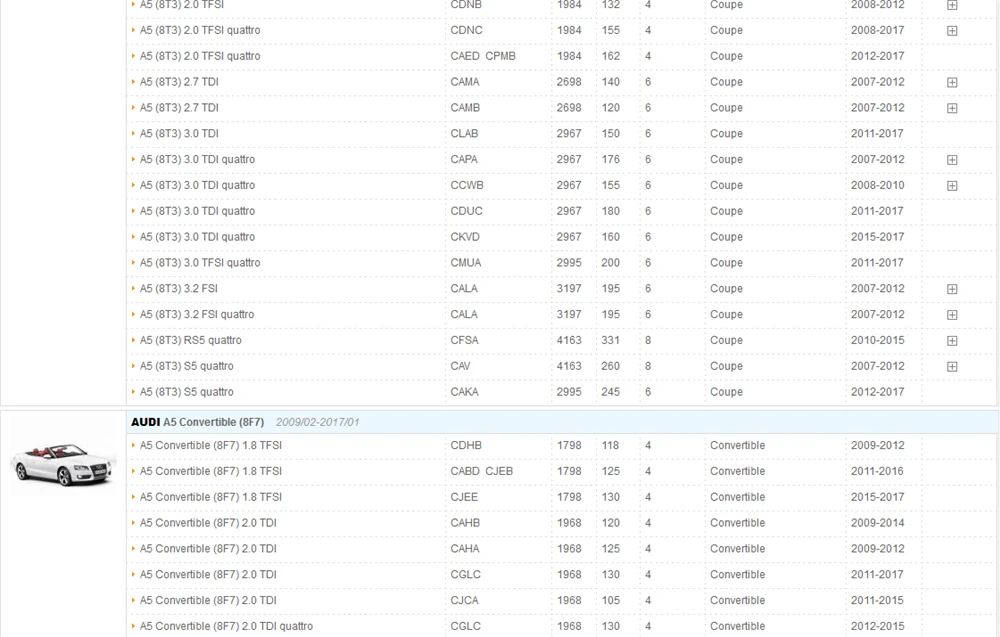This screenshot has width=1000, height=637.
Task: Click the Convertible body type in the CAHB row
Action: pos(737,523)
